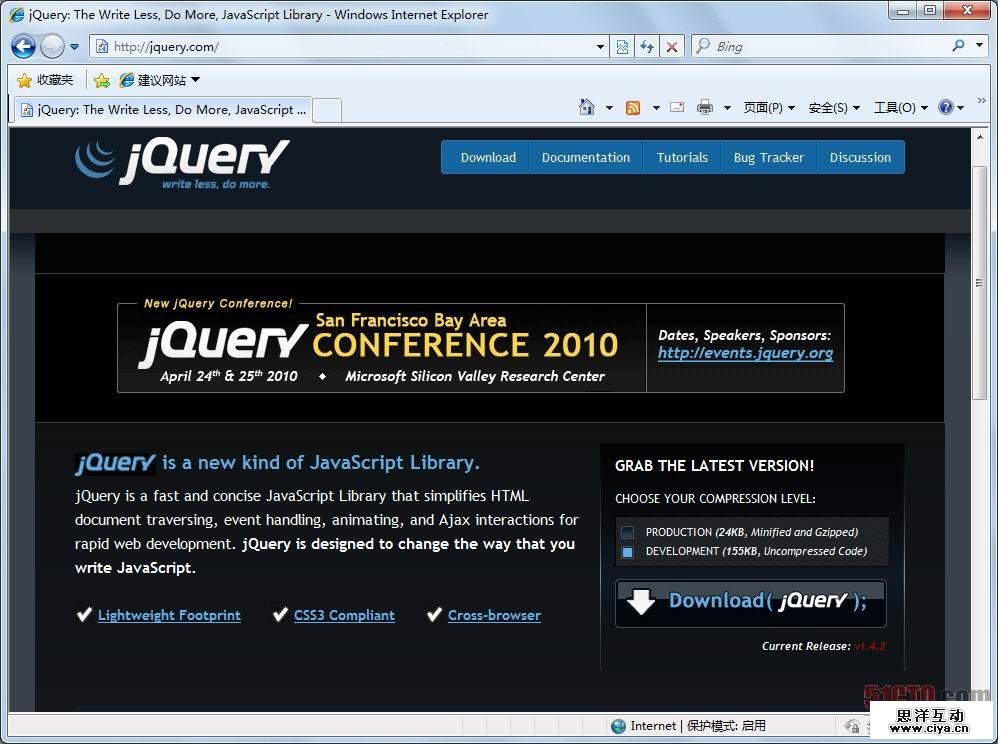Image resolution: width=998 pixels, height=744 pixels.
Task: Open the http://events.jquery.org link
Action: 745,353
